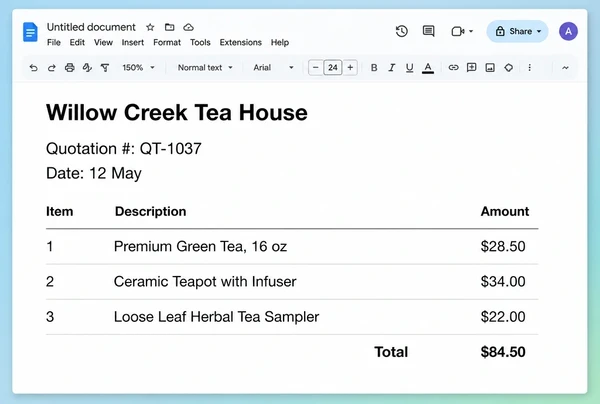The image size is (600, 404).
Task: Start a video call with camera icon
Action: 458,31
